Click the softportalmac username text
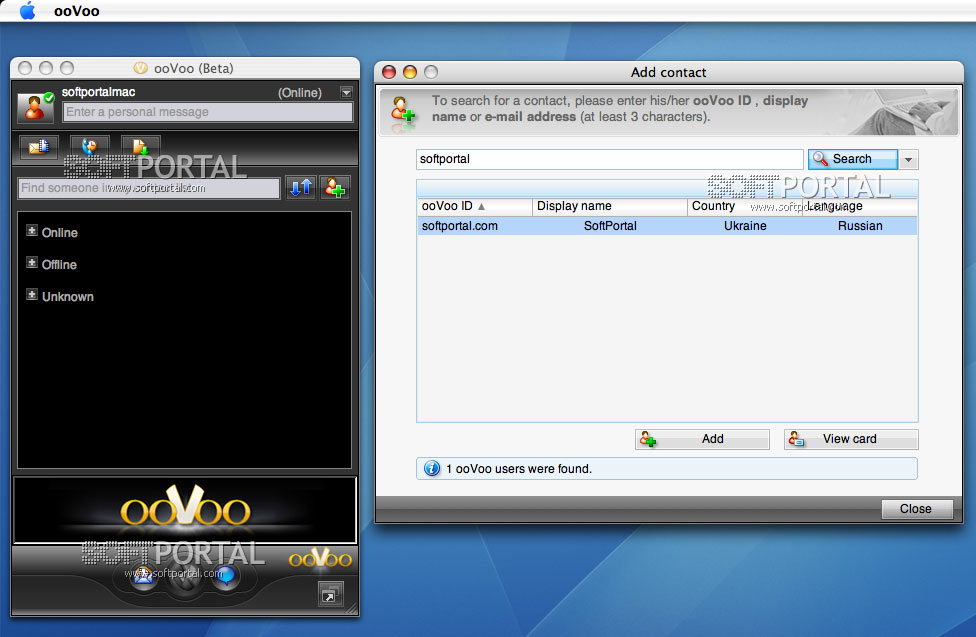Image resolution: width=976 pixels, height=637 pixels. point(98,92)
